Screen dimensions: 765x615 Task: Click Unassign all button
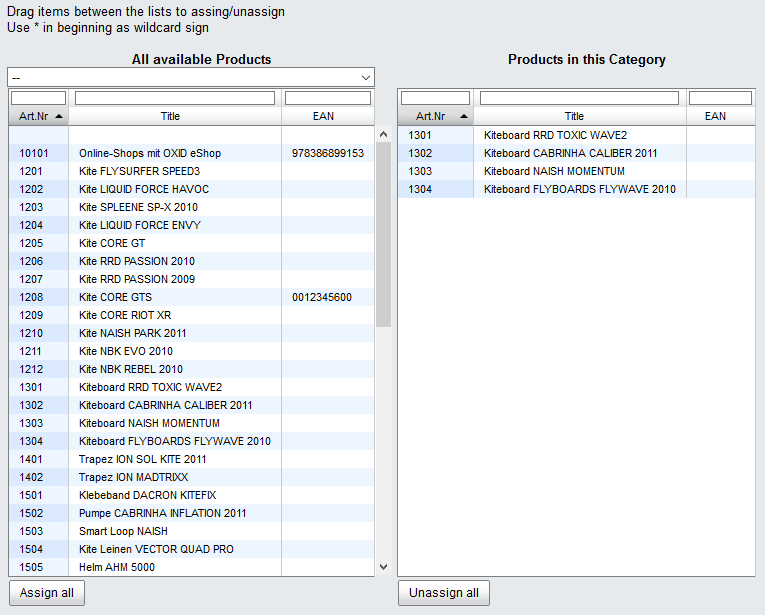tap(443, 593)
